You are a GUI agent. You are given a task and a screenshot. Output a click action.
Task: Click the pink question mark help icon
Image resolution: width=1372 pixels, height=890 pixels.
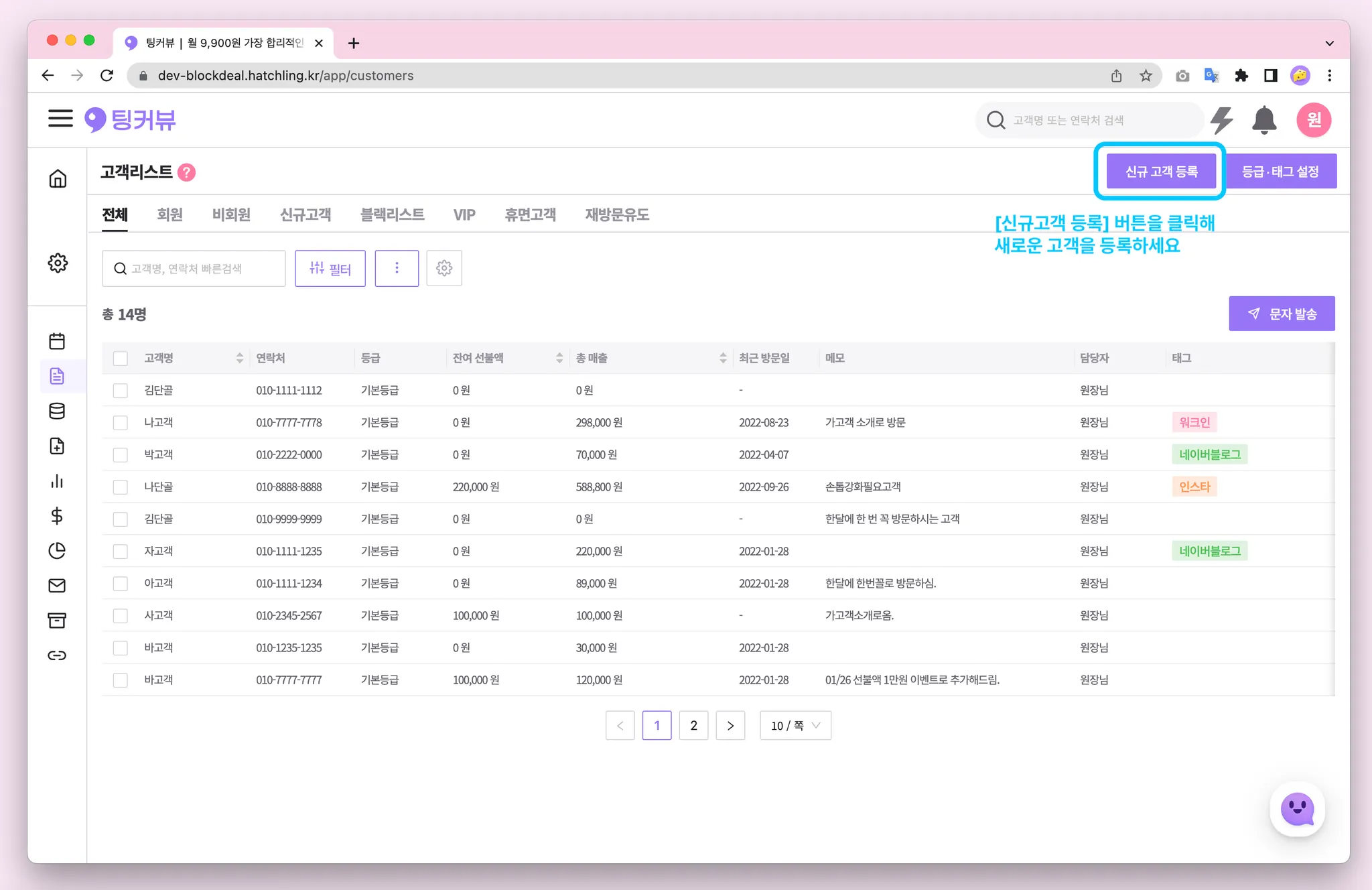(x=187, y=172)
